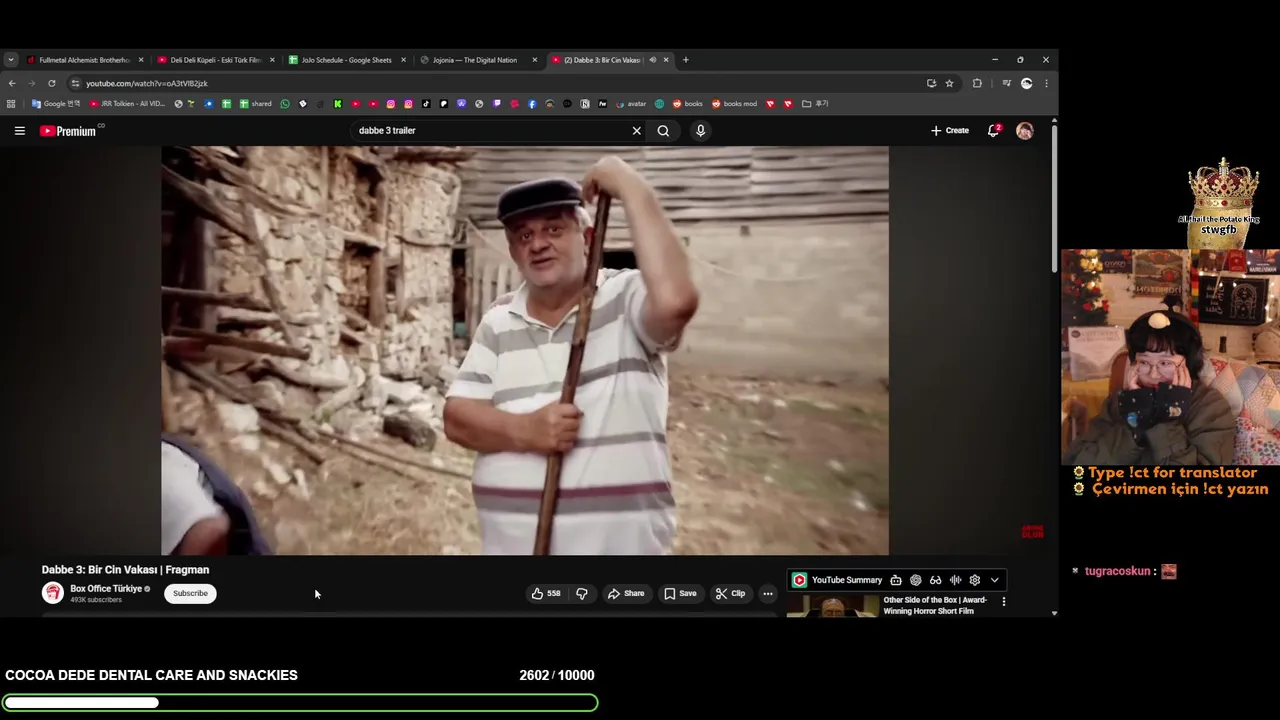Clip a segment of the video
1280x720 pixels.
pos(730,593)
